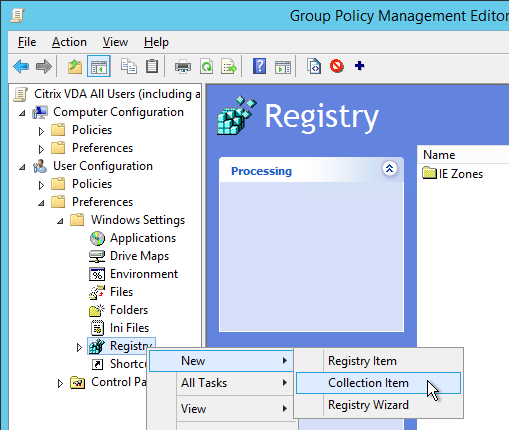
Task: Click the Back arrow toolbar icon
Action: click(x=21, y=66)
